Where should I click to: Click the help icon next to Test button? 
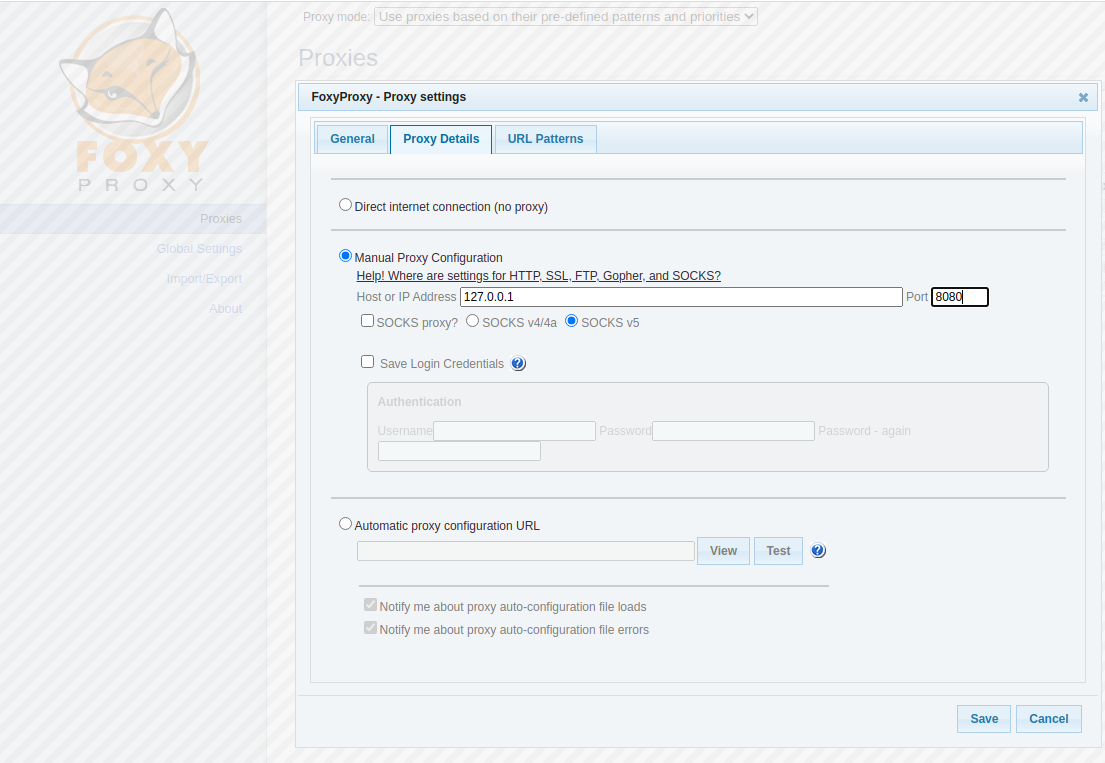(817, 551)
